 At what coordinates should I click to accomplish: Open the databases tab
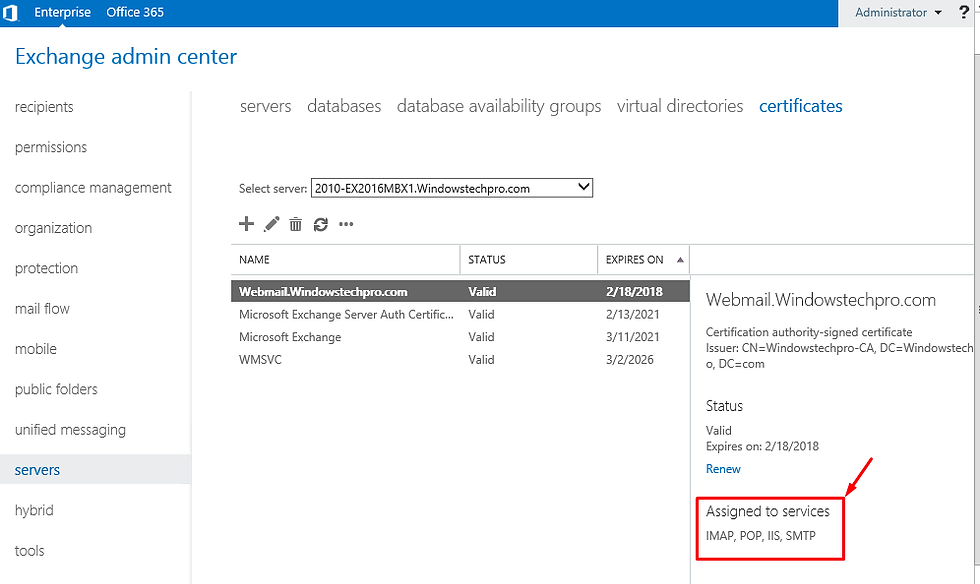[x=344, y=106]
